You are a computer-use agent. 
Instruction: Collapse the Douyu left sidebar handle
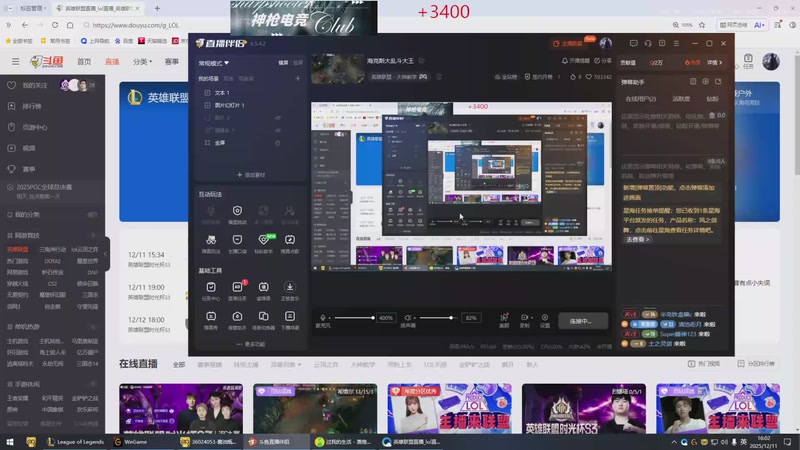point(106,254)
